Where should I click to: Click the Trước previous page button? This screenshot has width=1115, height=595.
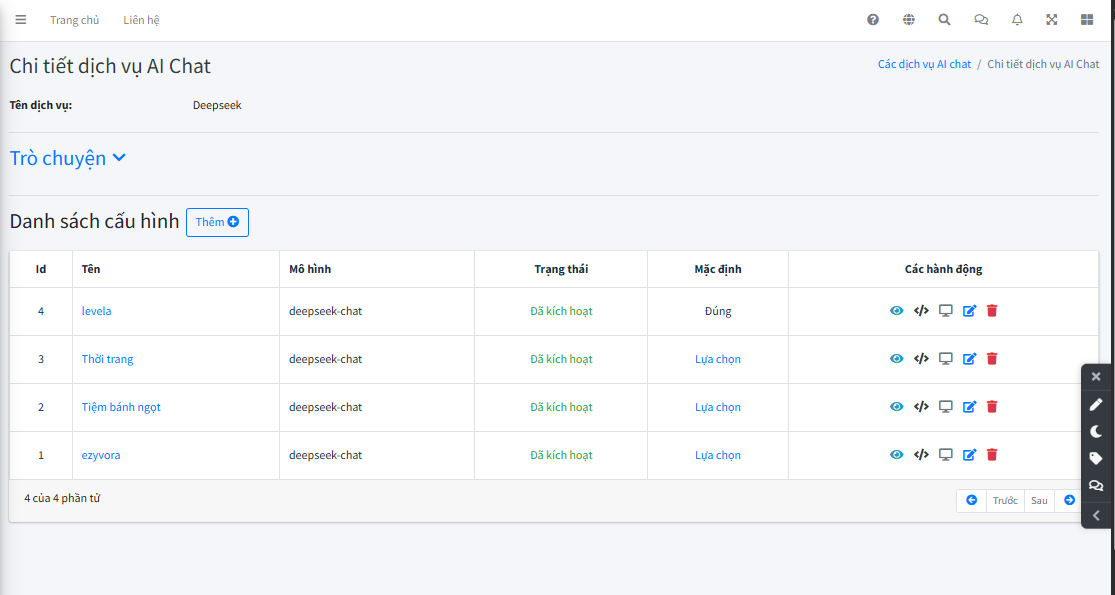pyautogui.click(x=1005, y=500)
